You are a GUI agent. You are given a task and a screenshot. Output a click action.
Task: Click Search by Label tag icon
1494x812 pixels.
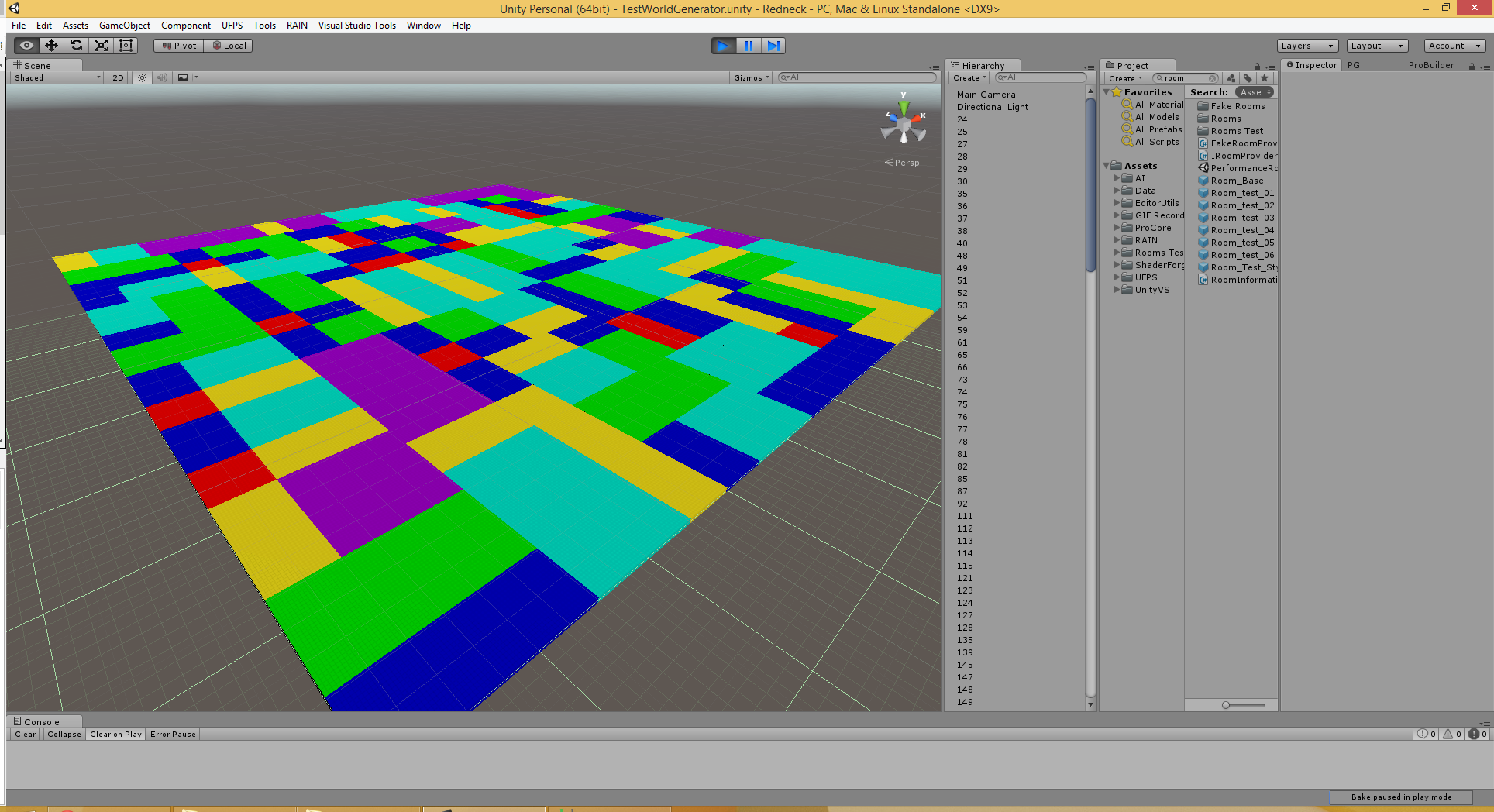(x=1248, y=78)
